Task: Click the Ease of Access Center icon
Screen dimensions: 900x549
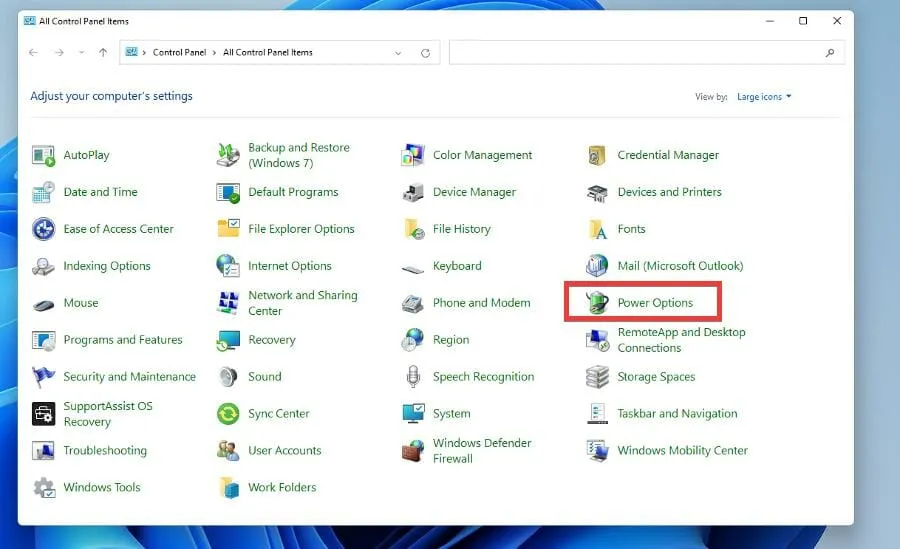Action: [43, 229]
